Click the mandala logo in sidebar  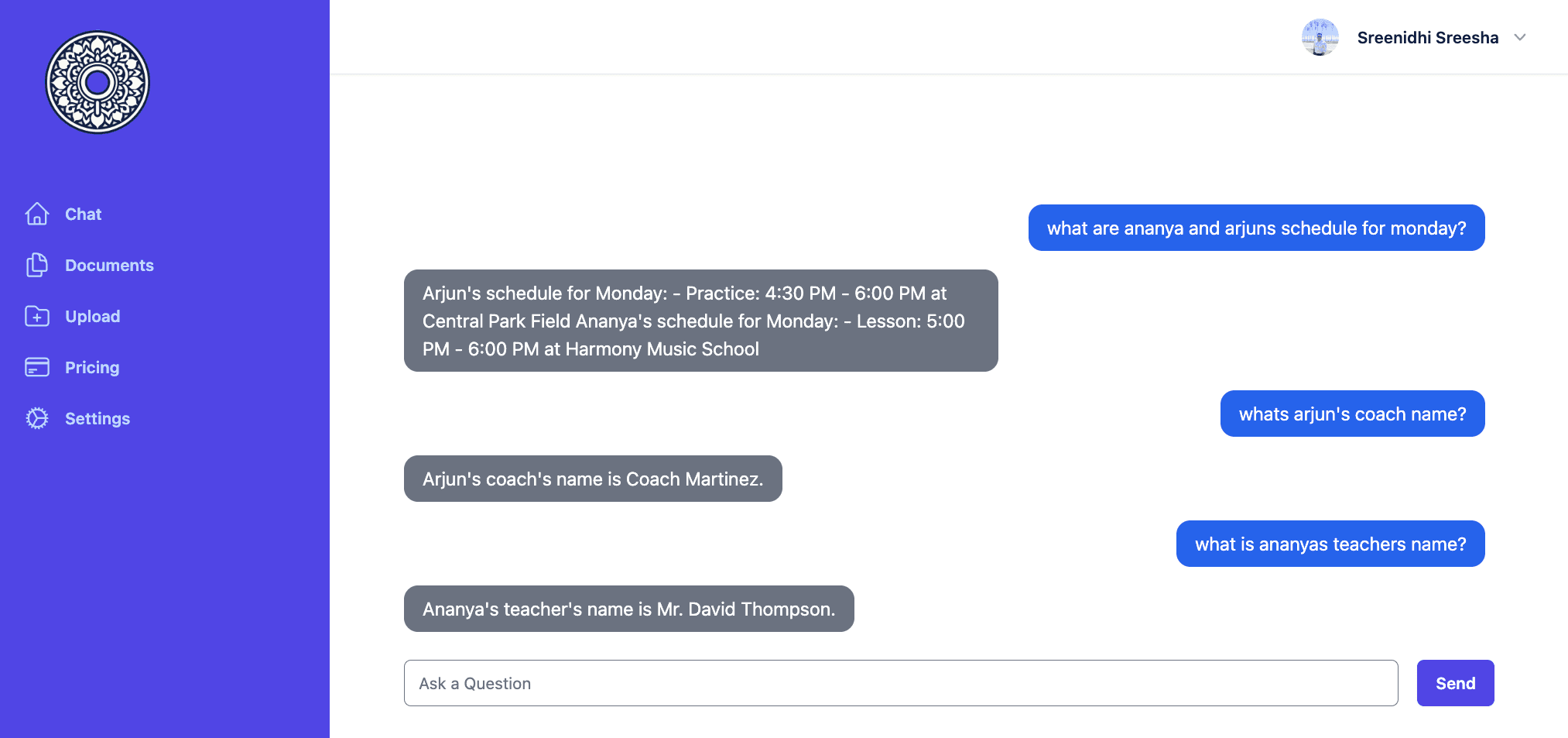point(98,82)
